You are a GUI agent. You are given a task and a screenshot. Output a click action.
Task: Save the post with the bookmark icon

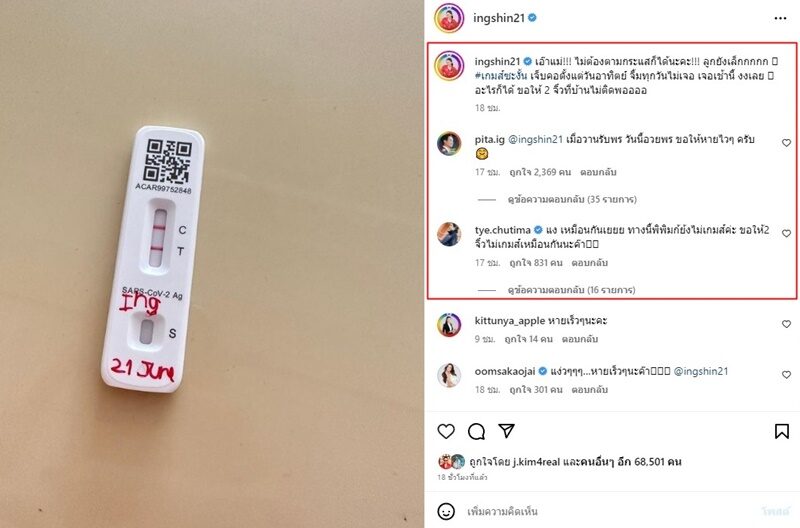tap(781, 432)
